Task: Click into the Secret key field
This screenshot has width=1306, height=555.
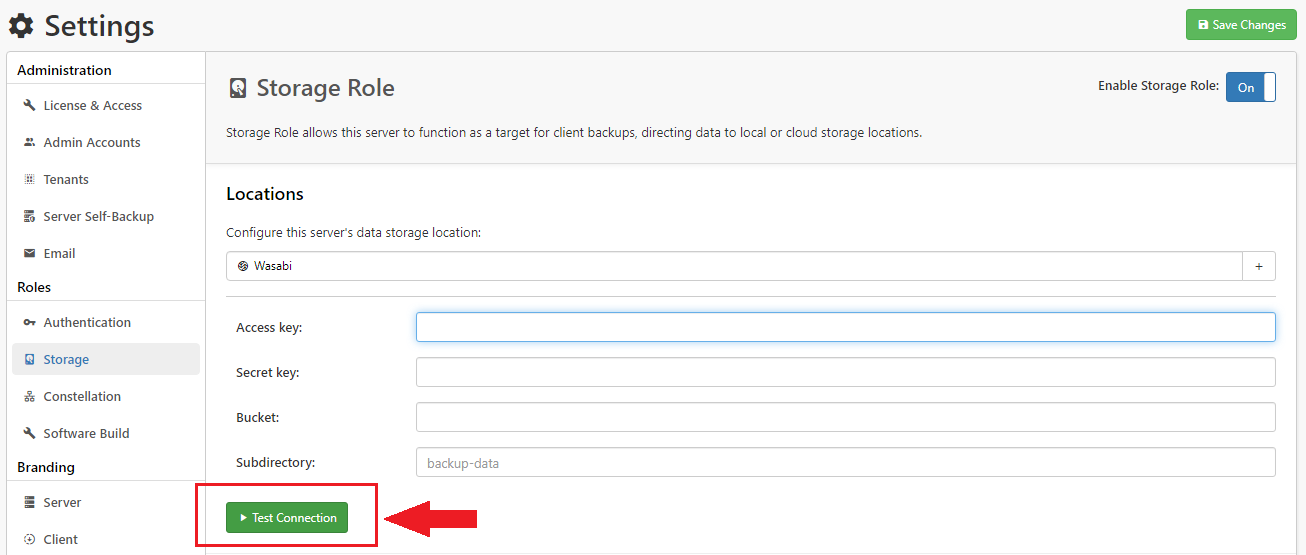Action: 845,372
